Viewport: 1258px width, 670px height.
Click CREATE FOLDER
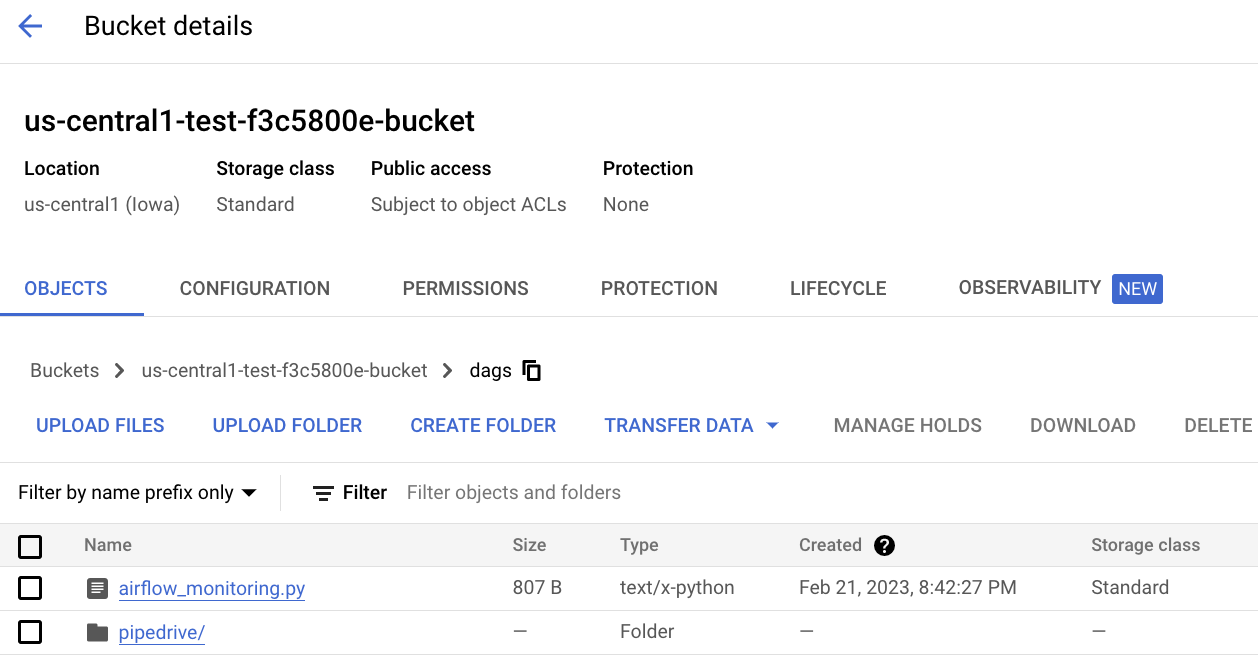(x=483, y=425)
